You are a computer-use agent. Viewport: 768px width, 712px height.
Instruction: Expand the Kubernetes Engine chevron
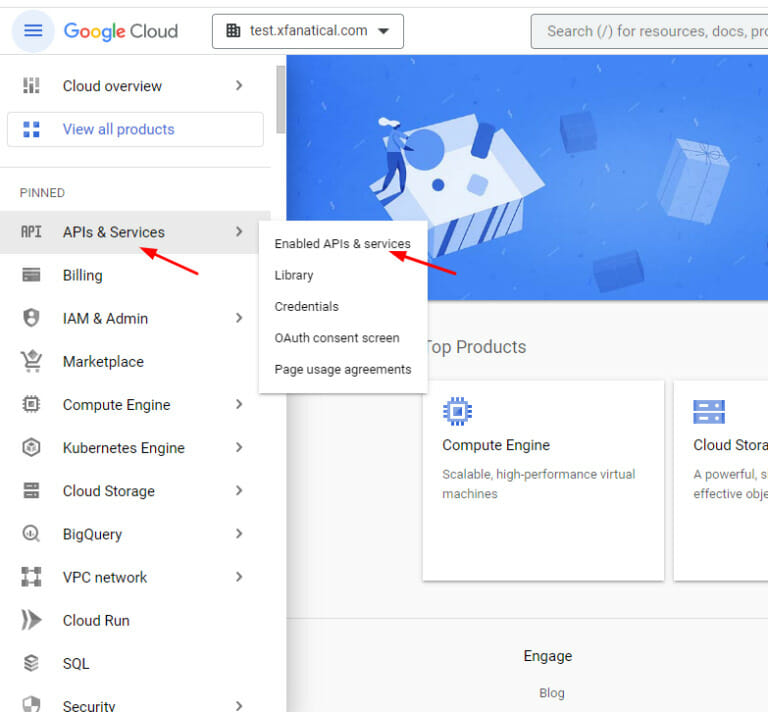[x=239, y=448]
